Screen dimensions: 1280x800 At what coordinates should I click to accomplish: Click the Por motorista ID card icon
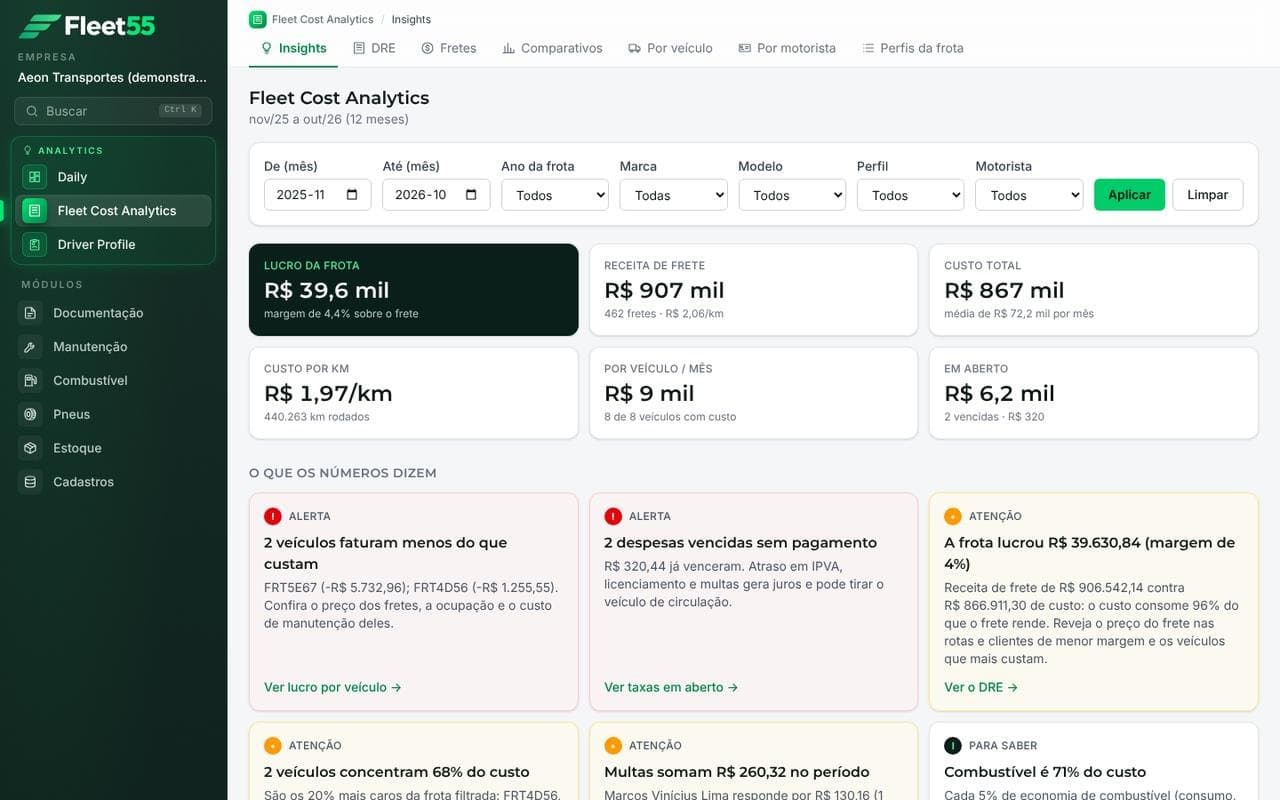(x=744, y=48)
